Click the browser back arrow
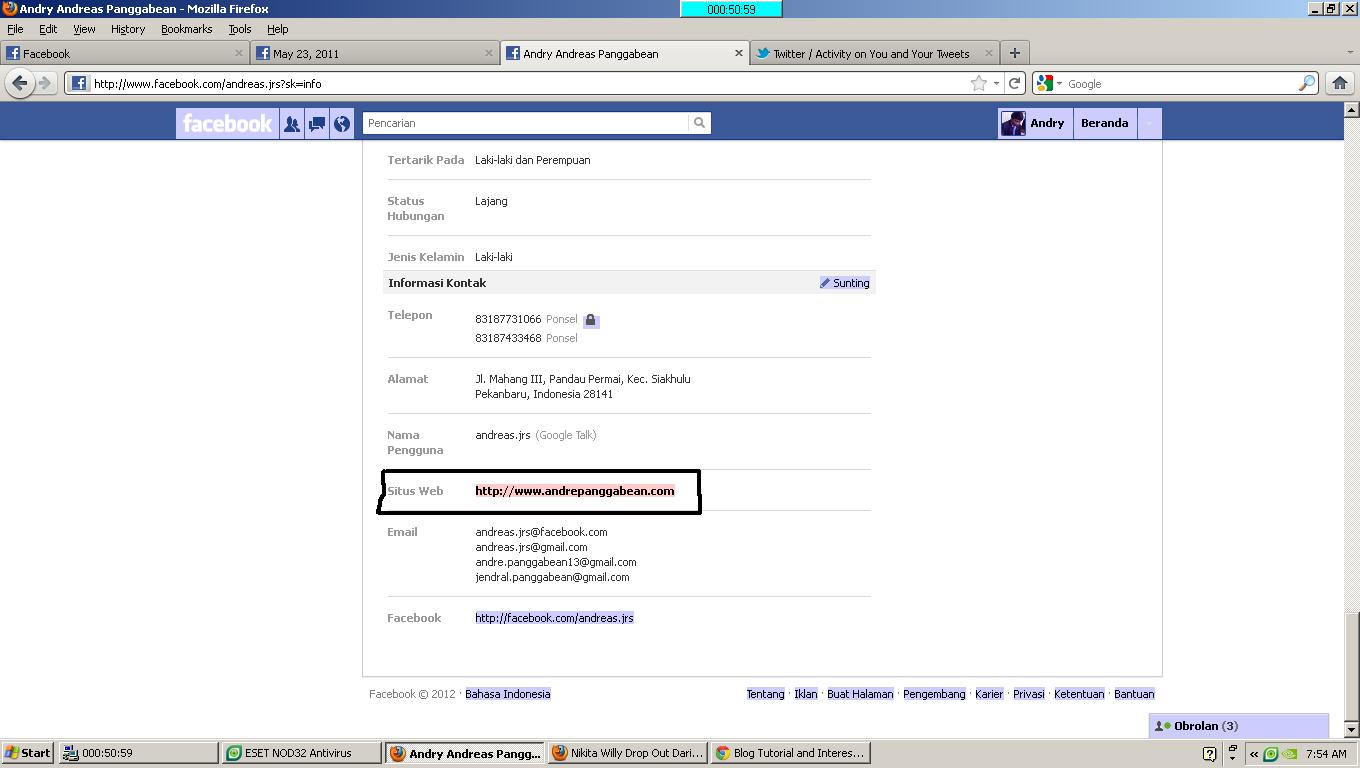The width and height of the screenshot is (1360, 768). (x=19, y=83)
